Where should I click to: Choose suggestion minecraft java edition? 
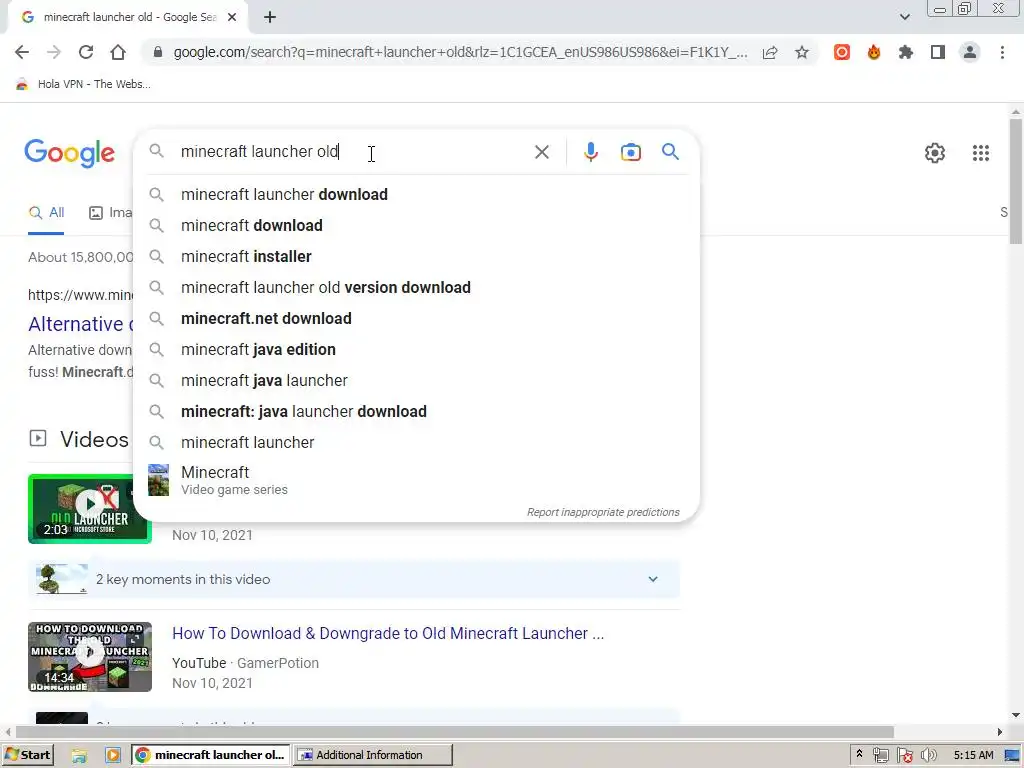click(416, 349)
